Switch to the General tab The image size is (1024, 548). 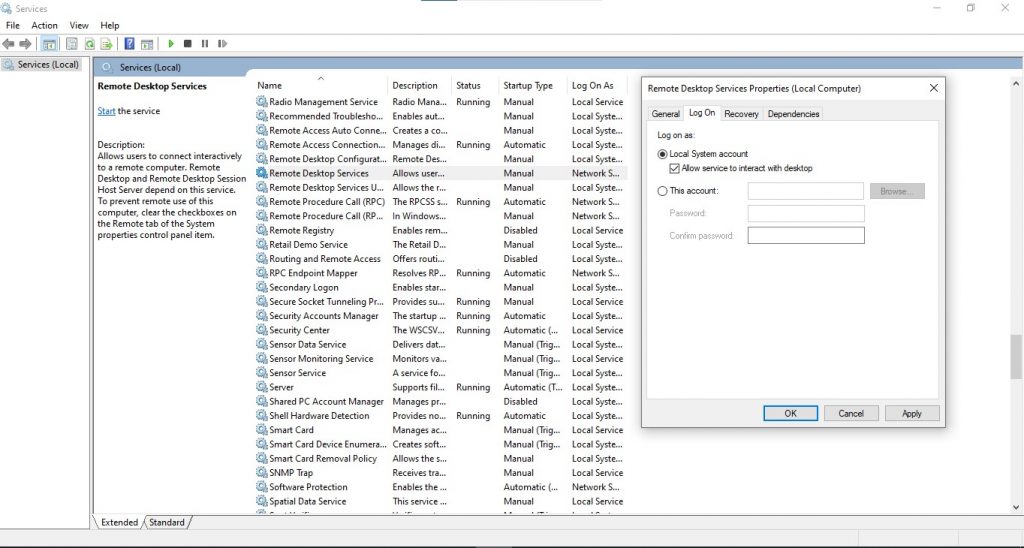[x=665, y=114]
